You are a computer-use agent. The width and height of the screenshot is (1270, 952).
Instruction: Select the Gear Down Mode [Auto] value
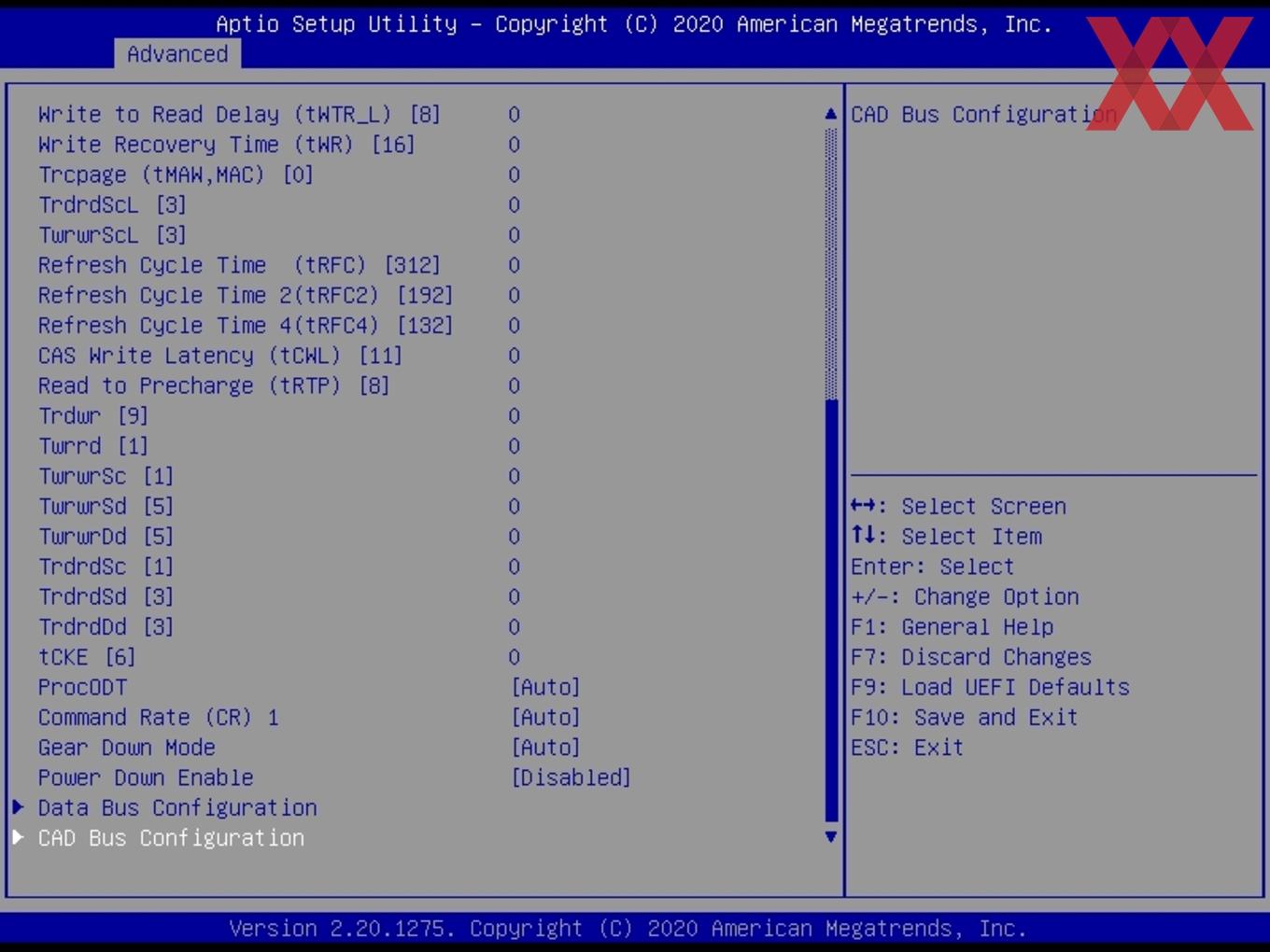[x=546, y=748]
